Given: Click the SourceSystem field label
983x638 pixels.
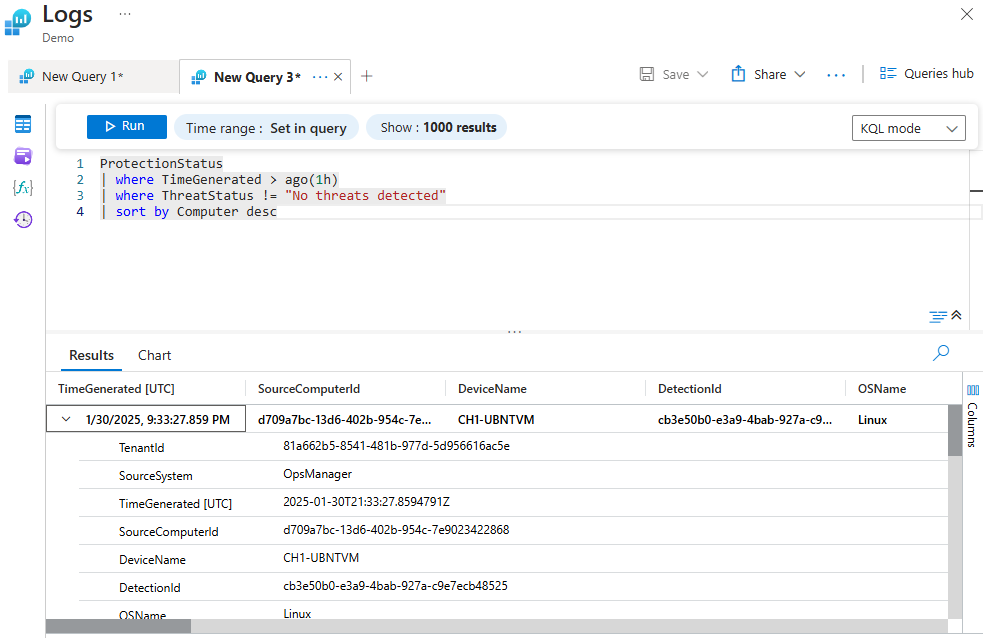Looking at the screenshot, I should [155, 476].
